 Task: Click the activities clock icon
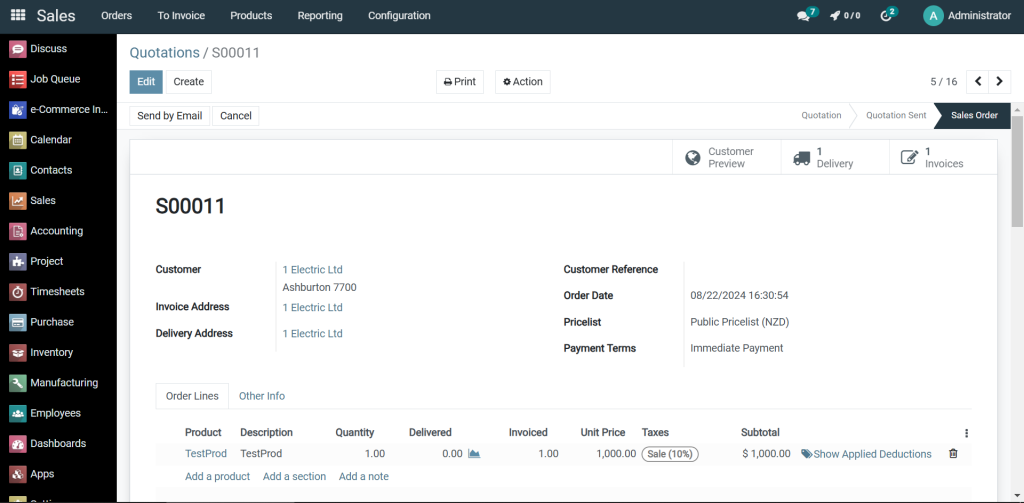click(x=886, y=16)
